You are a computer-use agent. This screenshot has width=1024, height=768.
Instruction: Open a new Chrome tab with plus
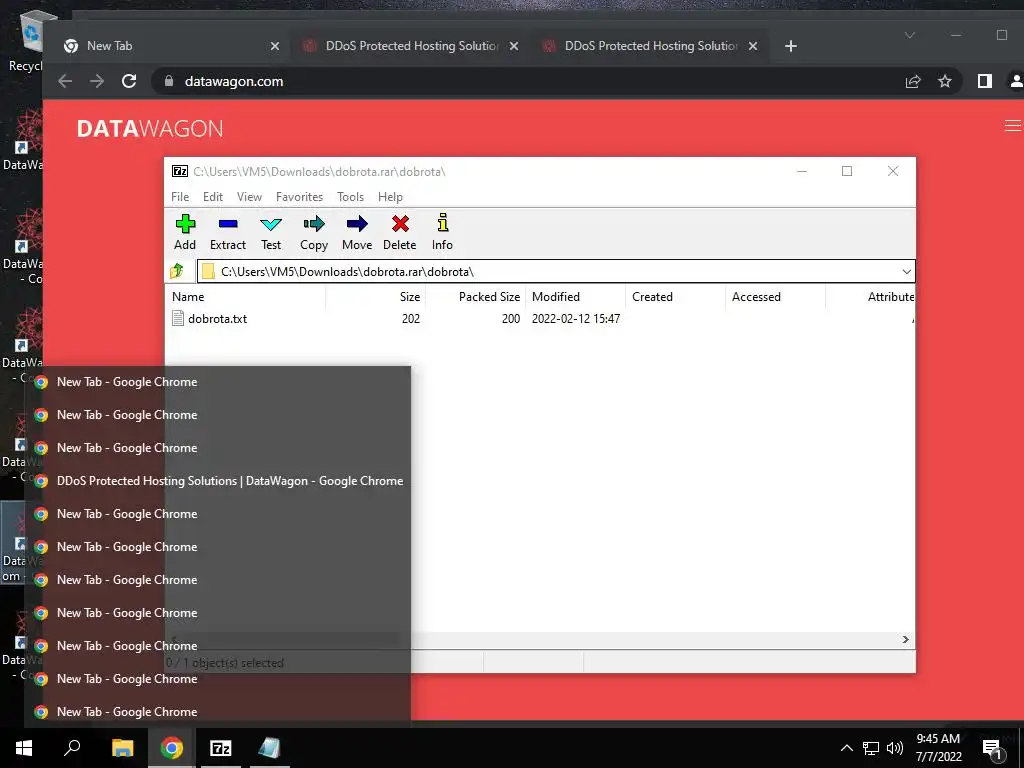791,46
